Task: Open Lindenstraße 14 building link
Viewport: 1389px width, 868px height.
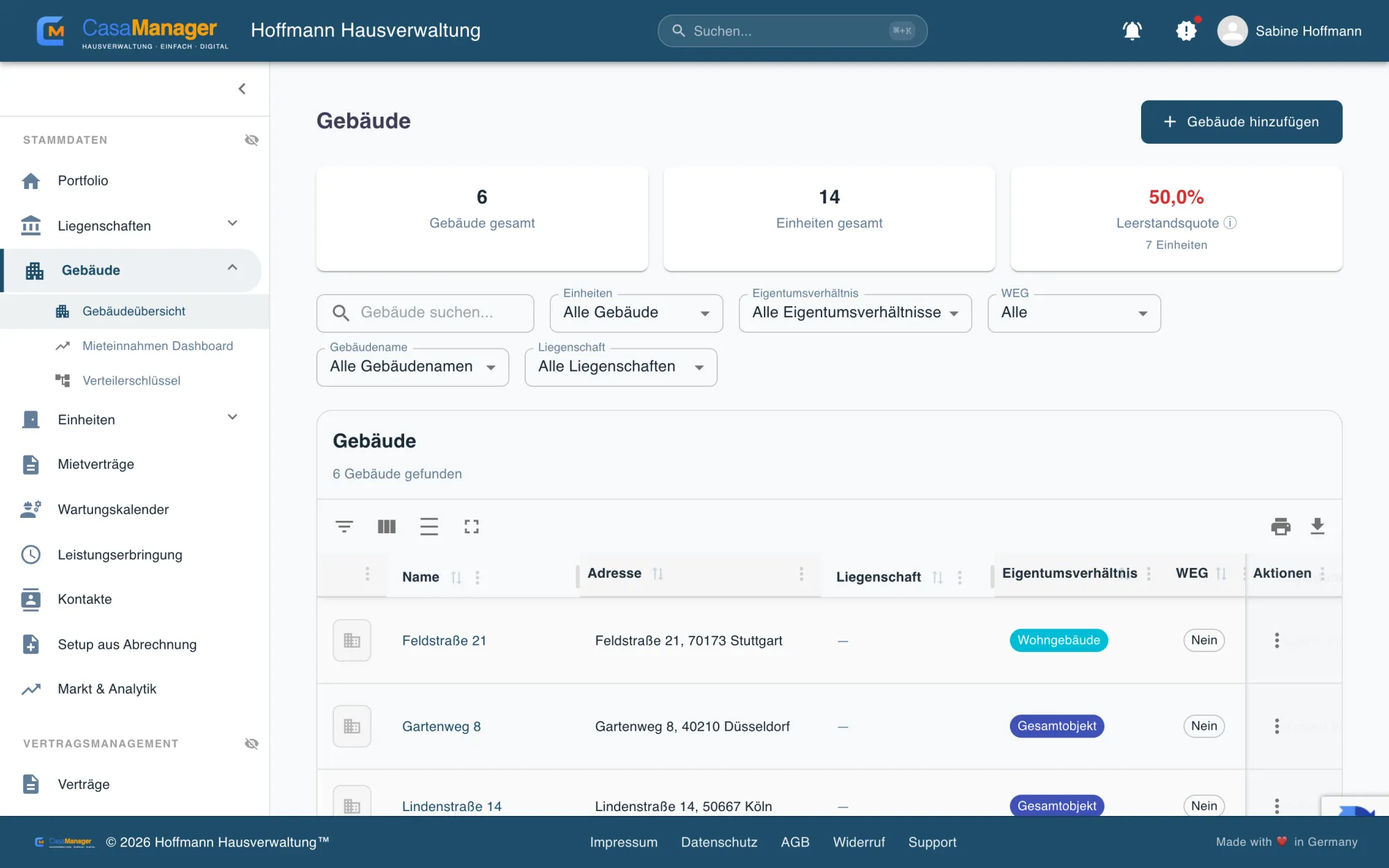Action: 452,807
